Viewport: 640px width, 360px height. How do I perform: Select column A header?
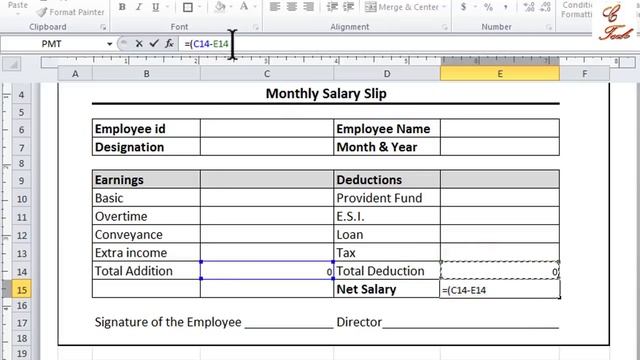pos(75,74)
